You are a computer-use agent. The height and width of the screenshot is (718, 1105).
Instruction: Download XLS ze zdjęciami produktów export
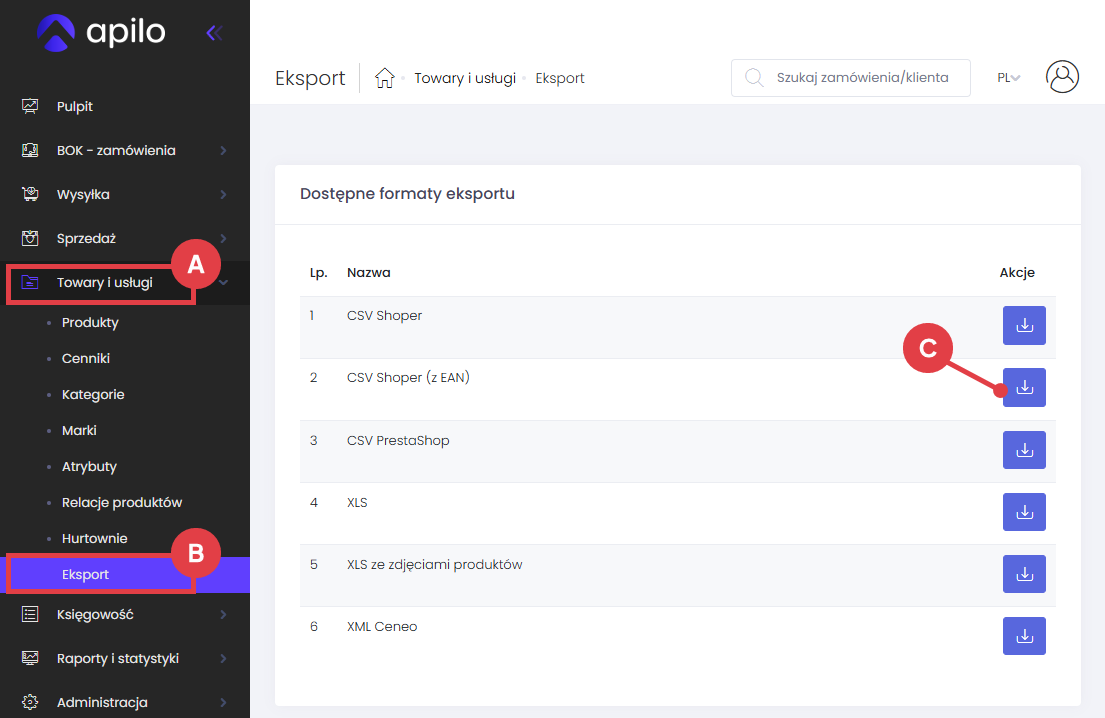(1024, 574)
